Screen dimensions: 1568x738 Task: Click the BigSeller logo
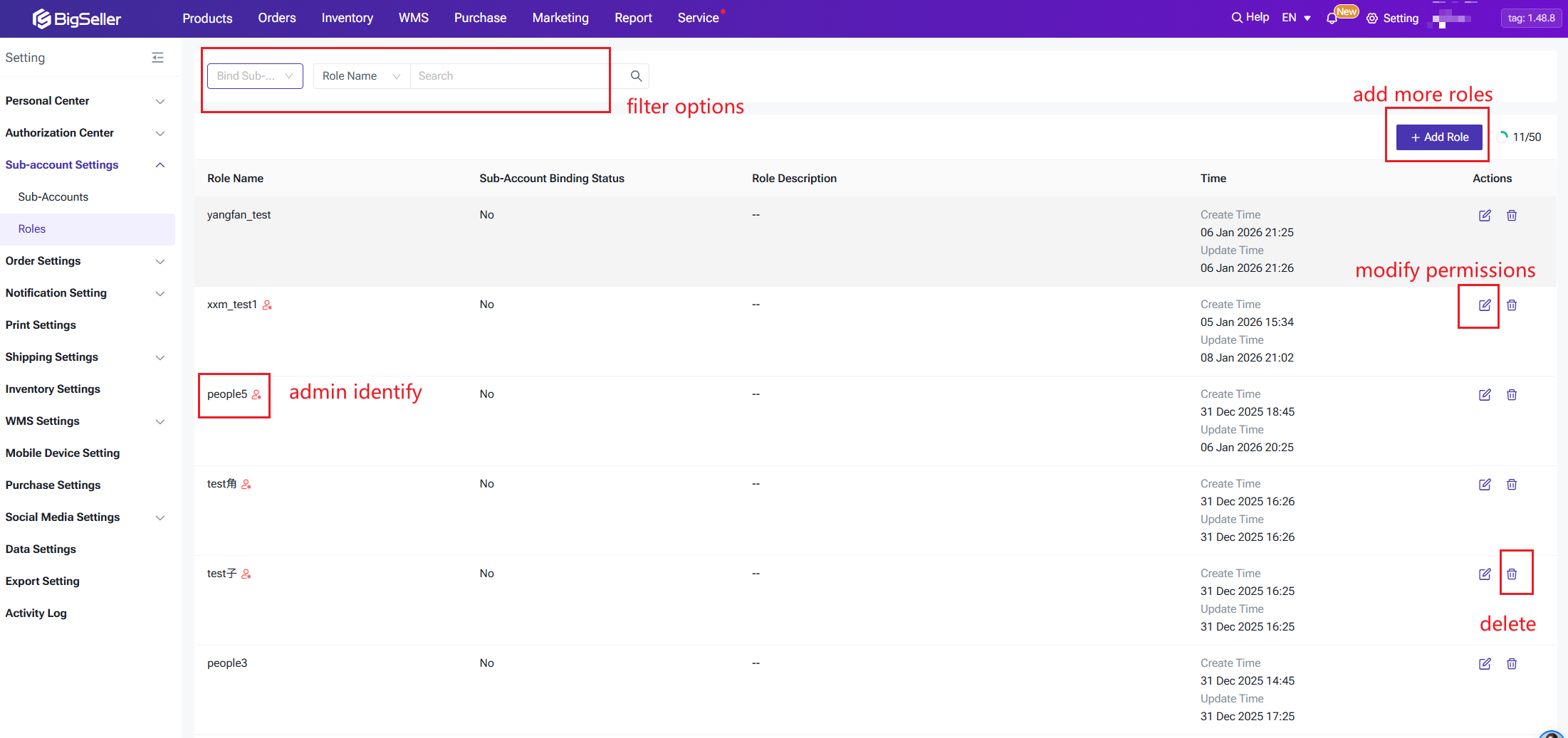point(77,19)
